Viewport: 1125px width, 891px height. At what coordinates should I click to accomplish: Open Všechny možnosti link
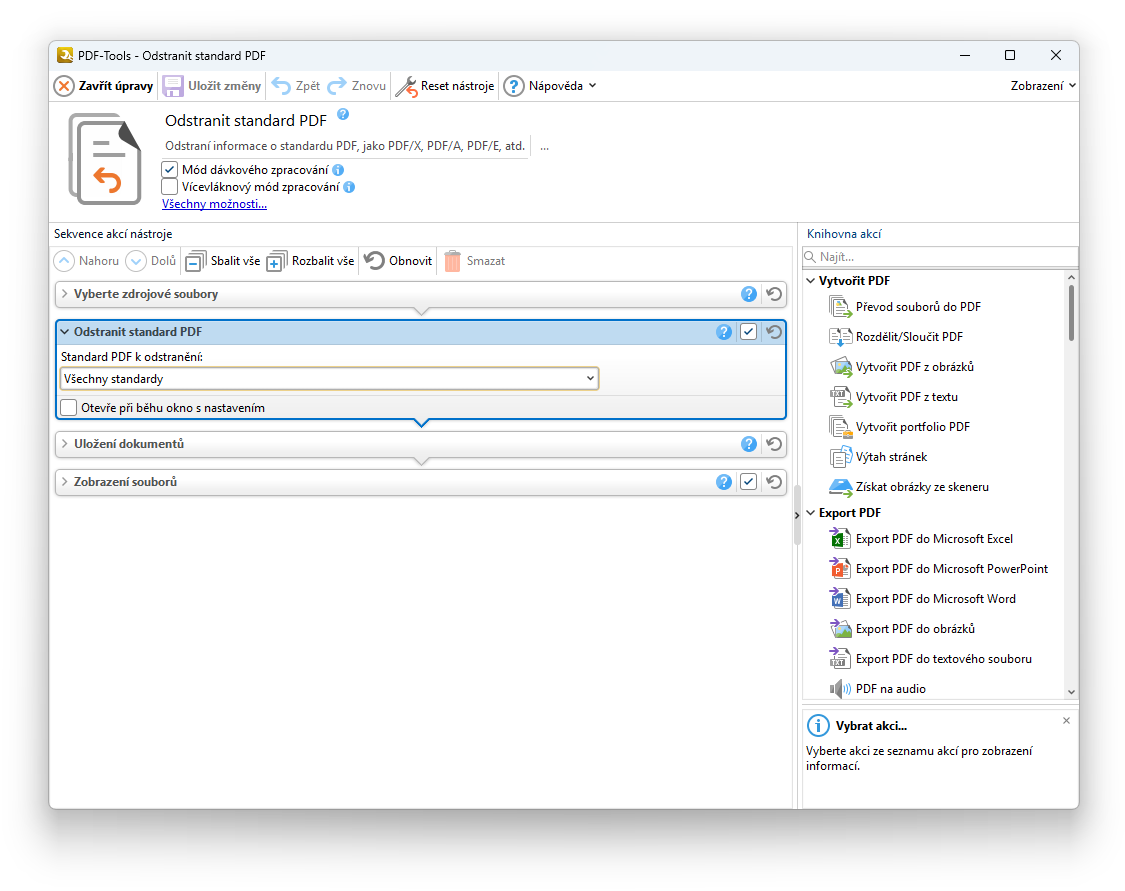215,204
